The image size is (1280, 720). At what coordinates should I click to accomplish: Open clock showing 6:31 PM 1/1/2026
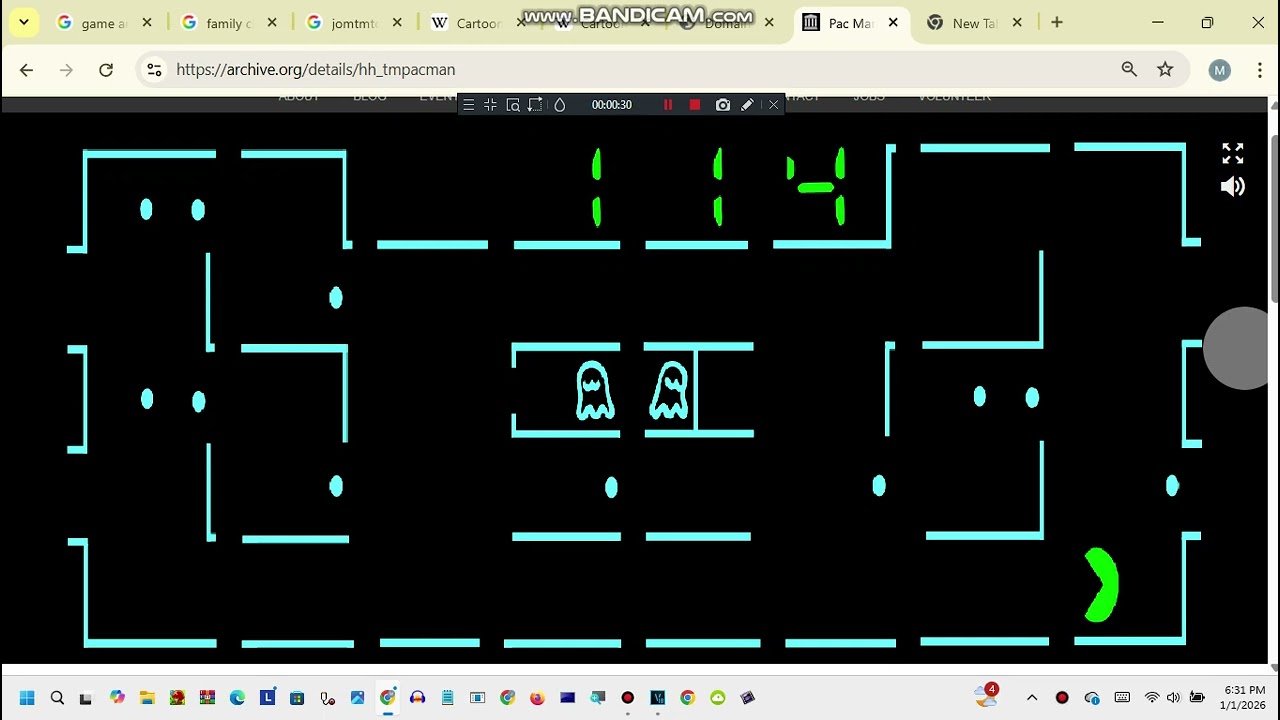point(1244,698)
